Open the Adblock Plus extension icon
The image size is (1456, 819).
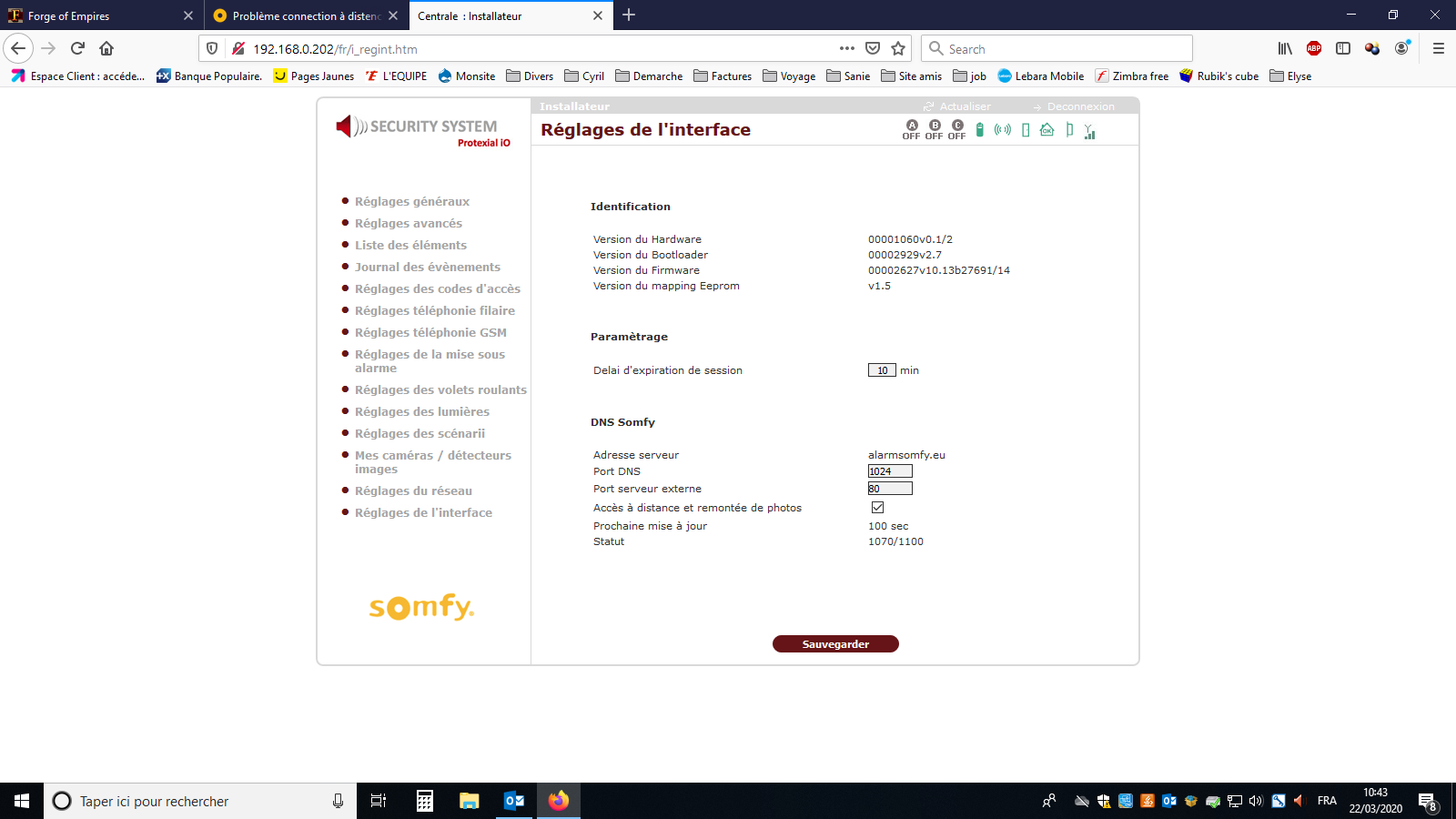pyautogui.click(x=1313, y=49)
